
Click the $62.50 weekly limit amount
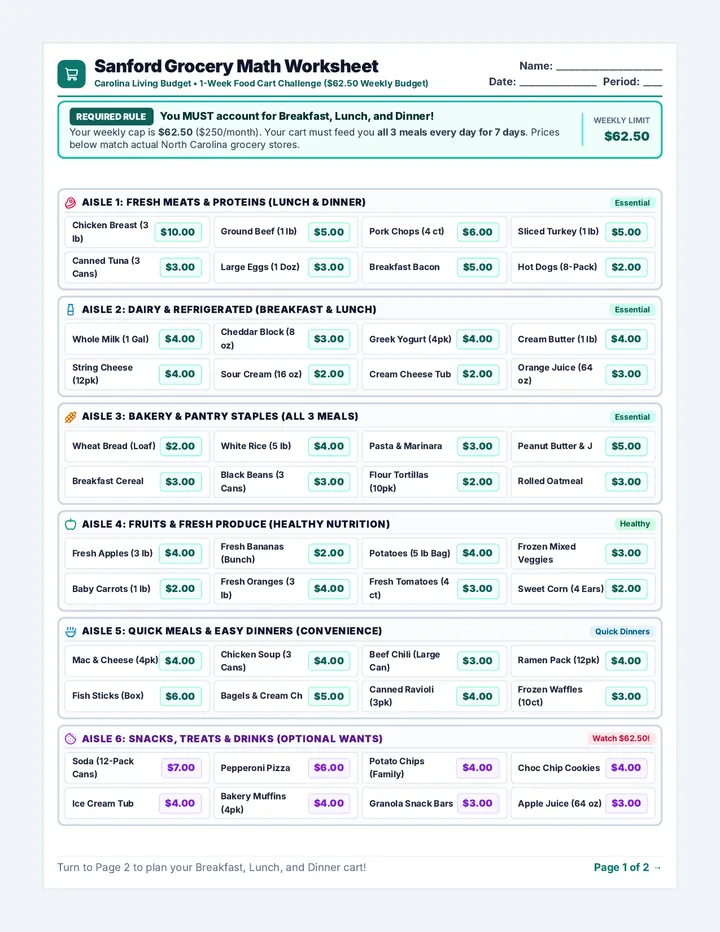coord(627,136)
